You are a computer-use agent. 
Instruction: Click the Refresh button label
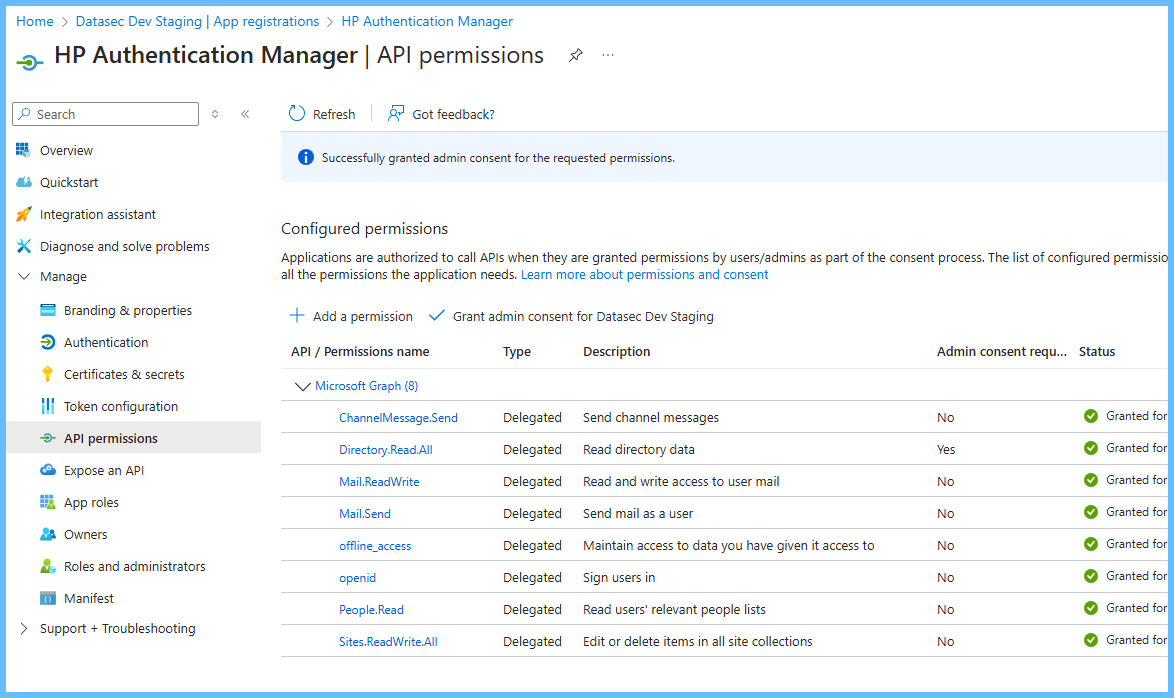pos(334,115)
